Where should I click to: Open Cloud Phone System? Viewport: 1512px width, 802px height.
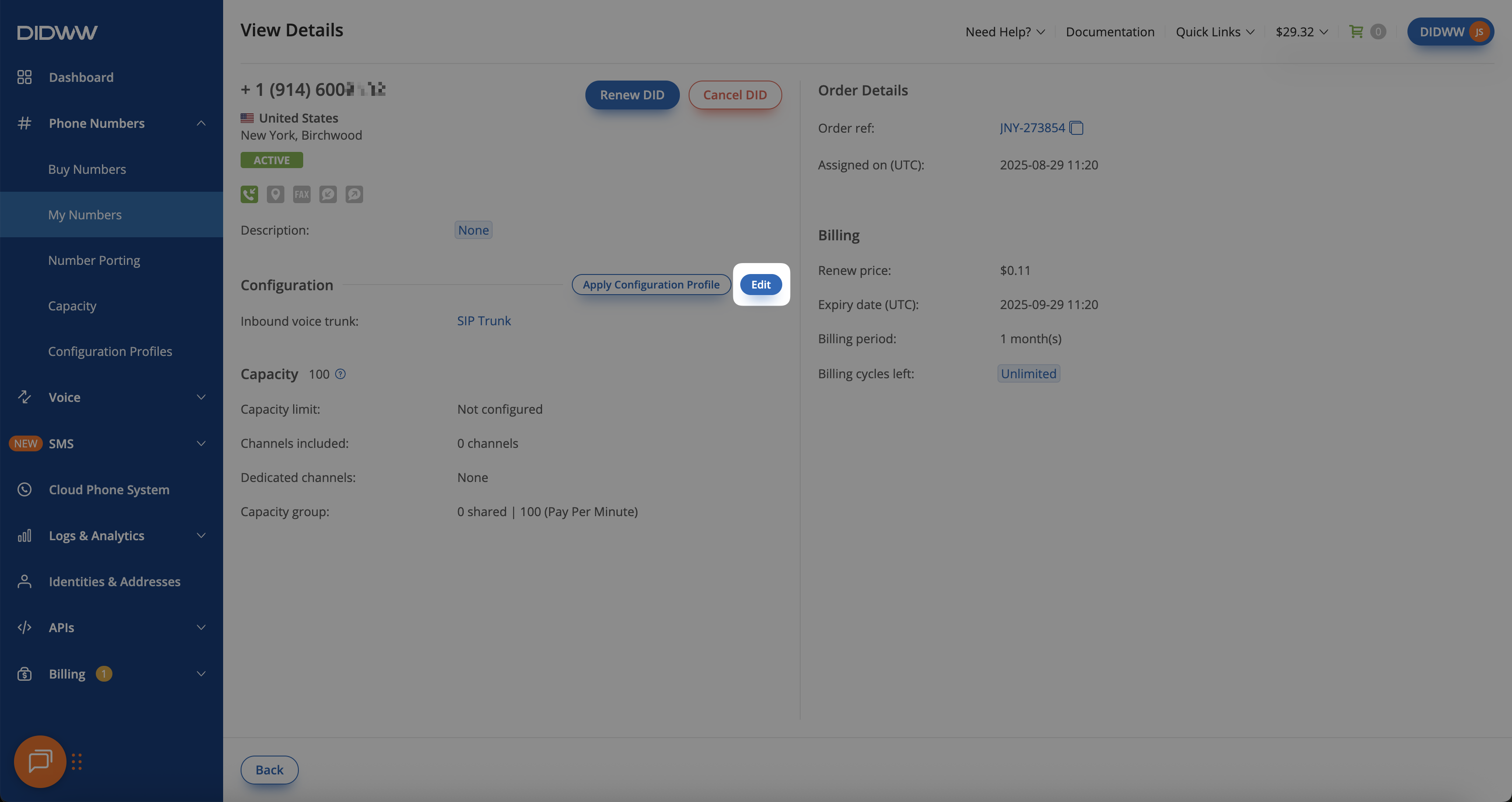click(x=109, y=489)
